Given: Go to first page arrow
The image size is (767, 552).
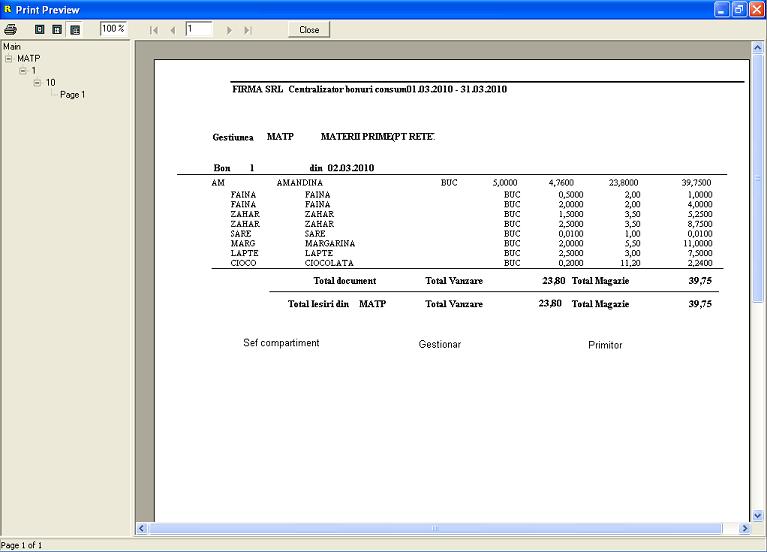Looking at the screenshot, I should tap(154, 30).
